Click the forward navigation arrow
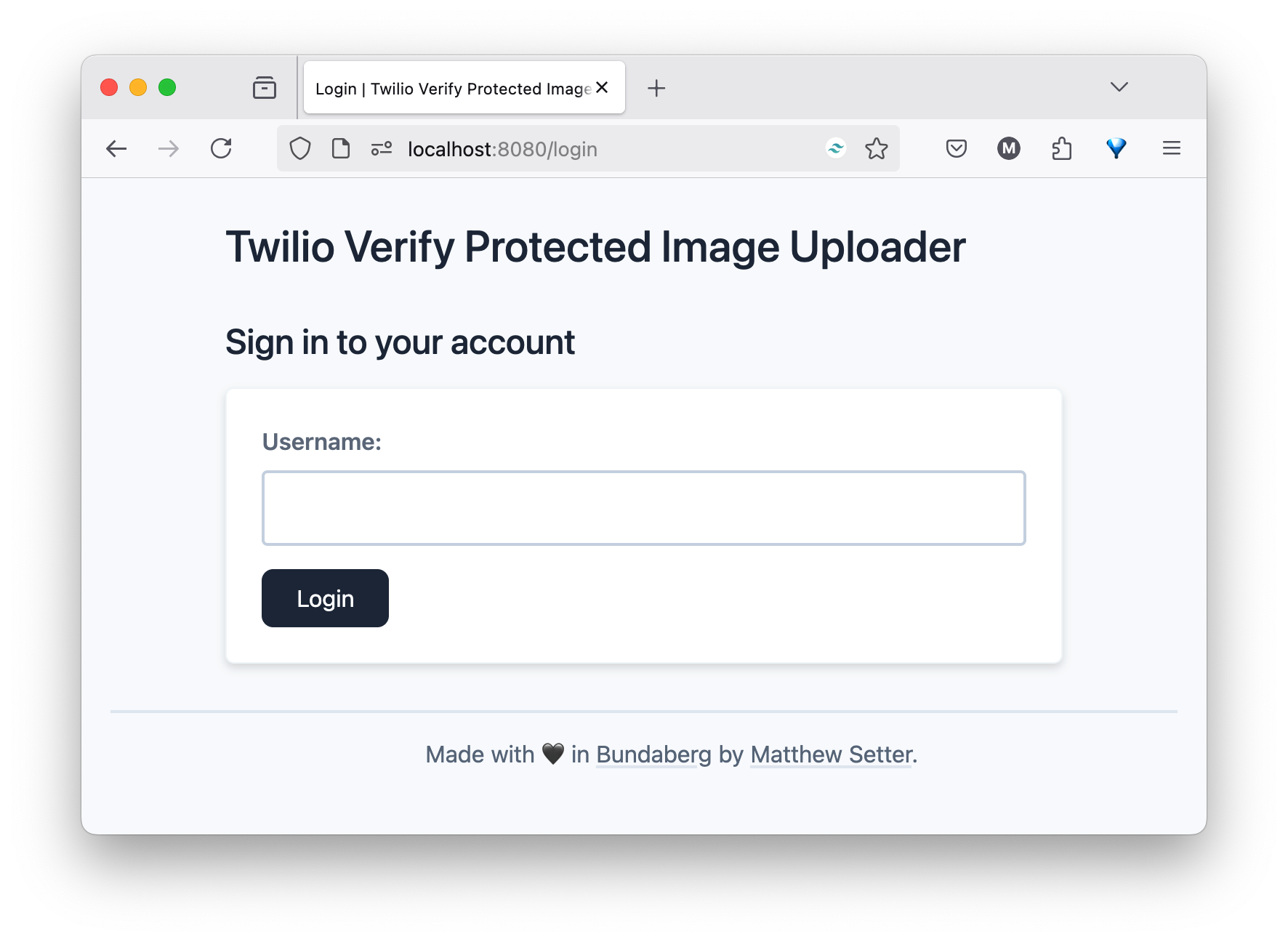 point(169,149)
